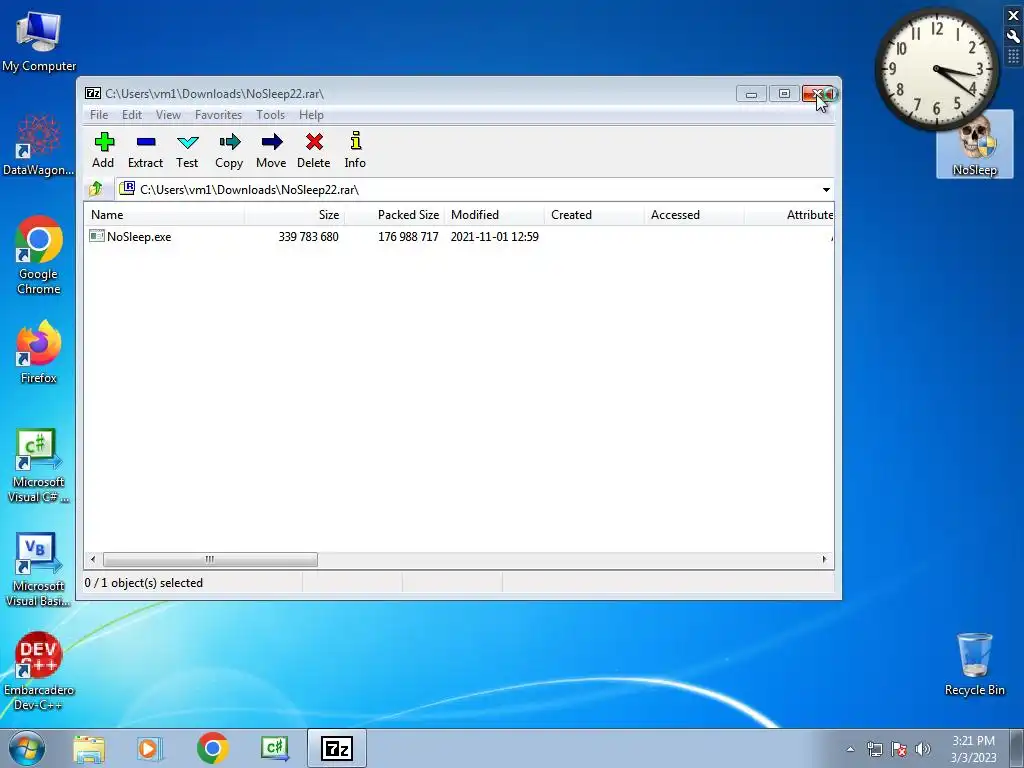1024x768 pixels.
Task: Open Chrome from the taskbar
Action: pyautogui.click(x=212, y=748)
